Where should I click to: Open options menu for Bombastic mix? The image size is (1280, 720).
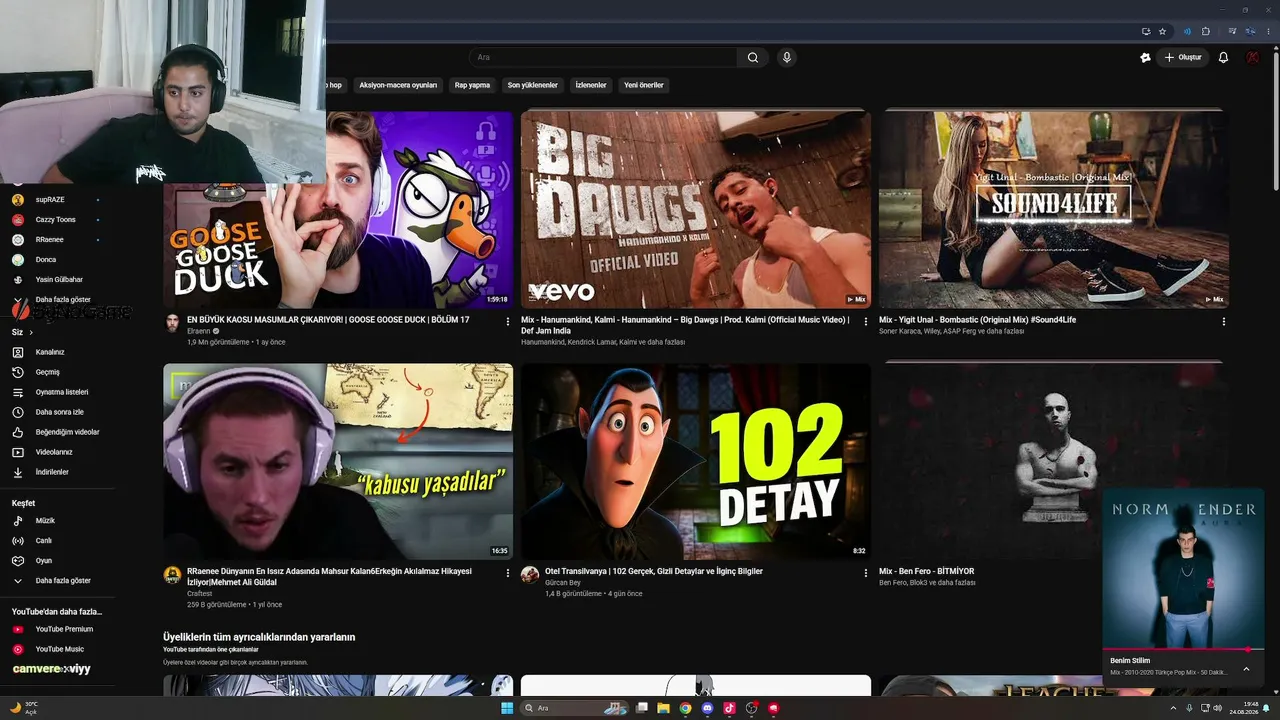pyautogui.click(x=1224, y=322)
